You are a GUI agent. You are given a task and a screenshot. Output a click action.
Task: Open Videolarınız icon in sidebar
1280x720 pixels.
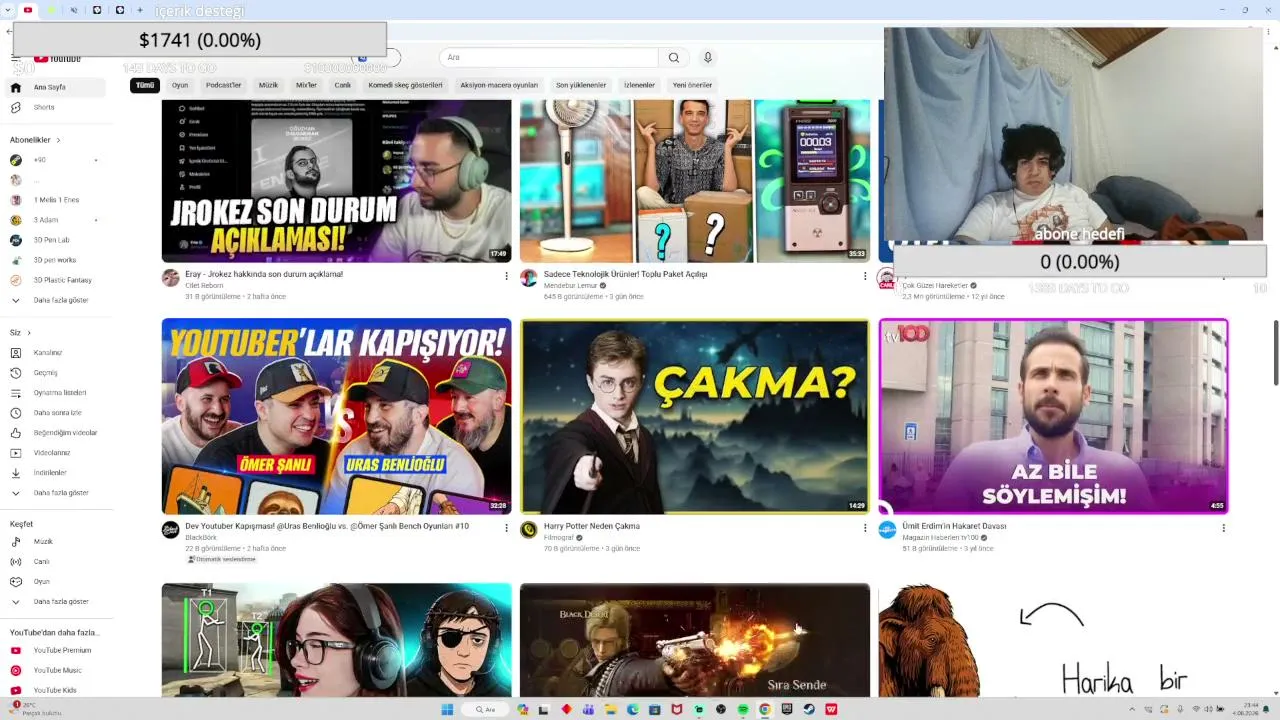click(15, 453)
